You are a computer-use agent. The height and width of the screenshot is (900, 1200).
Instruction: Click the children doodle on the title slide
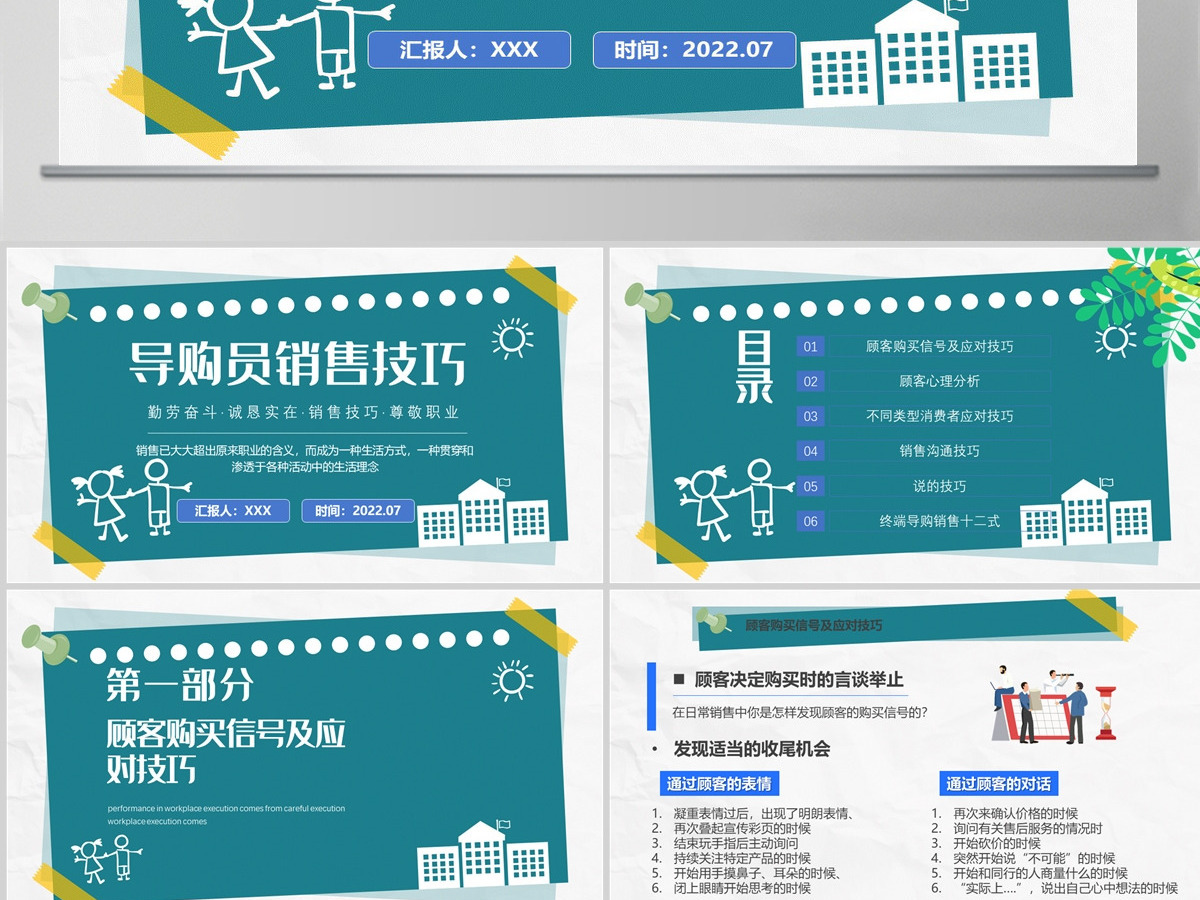point(131,499)
